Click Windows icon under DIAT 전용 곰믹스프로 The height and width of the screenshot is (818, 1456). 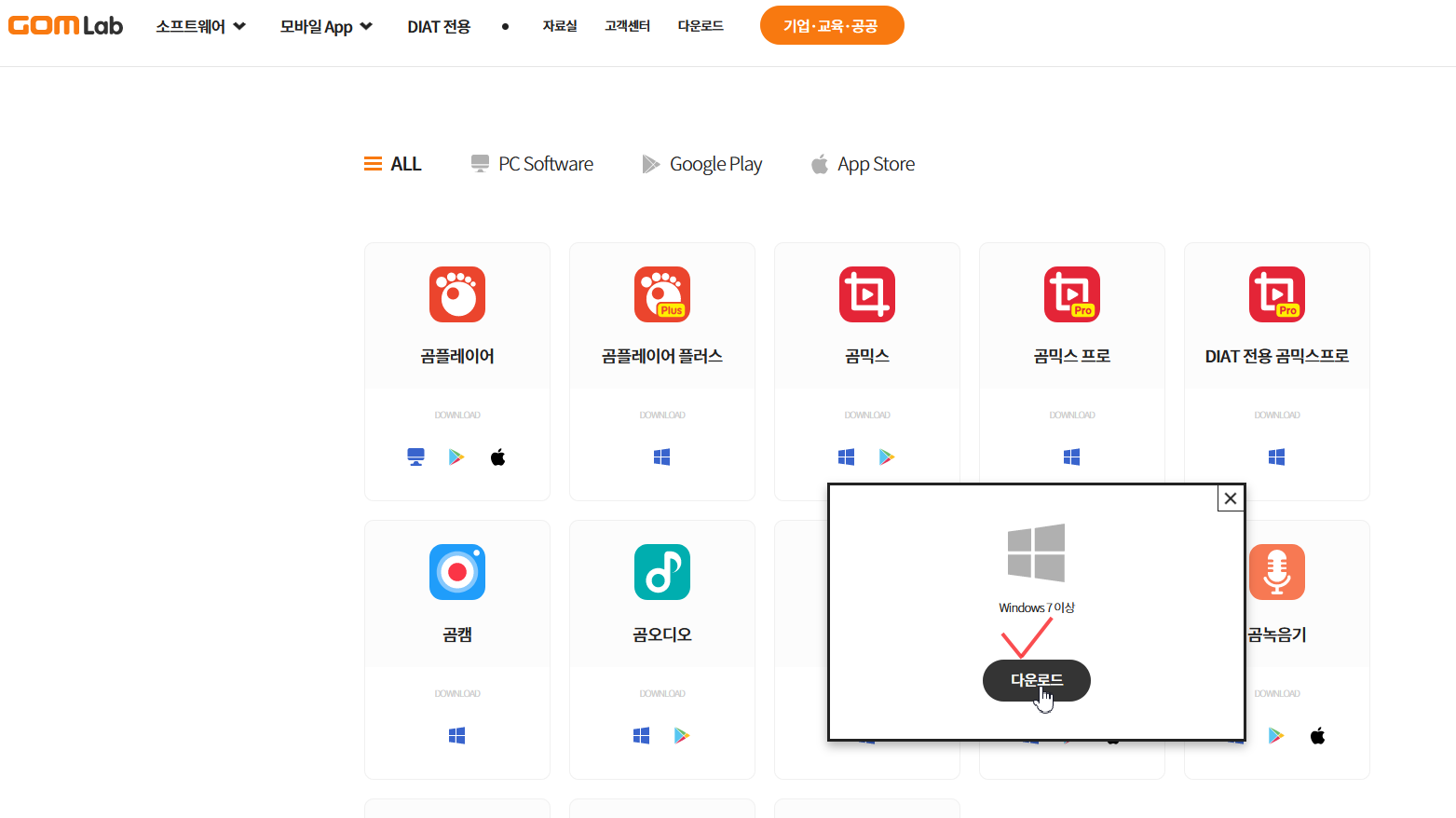coord(1277,457)
